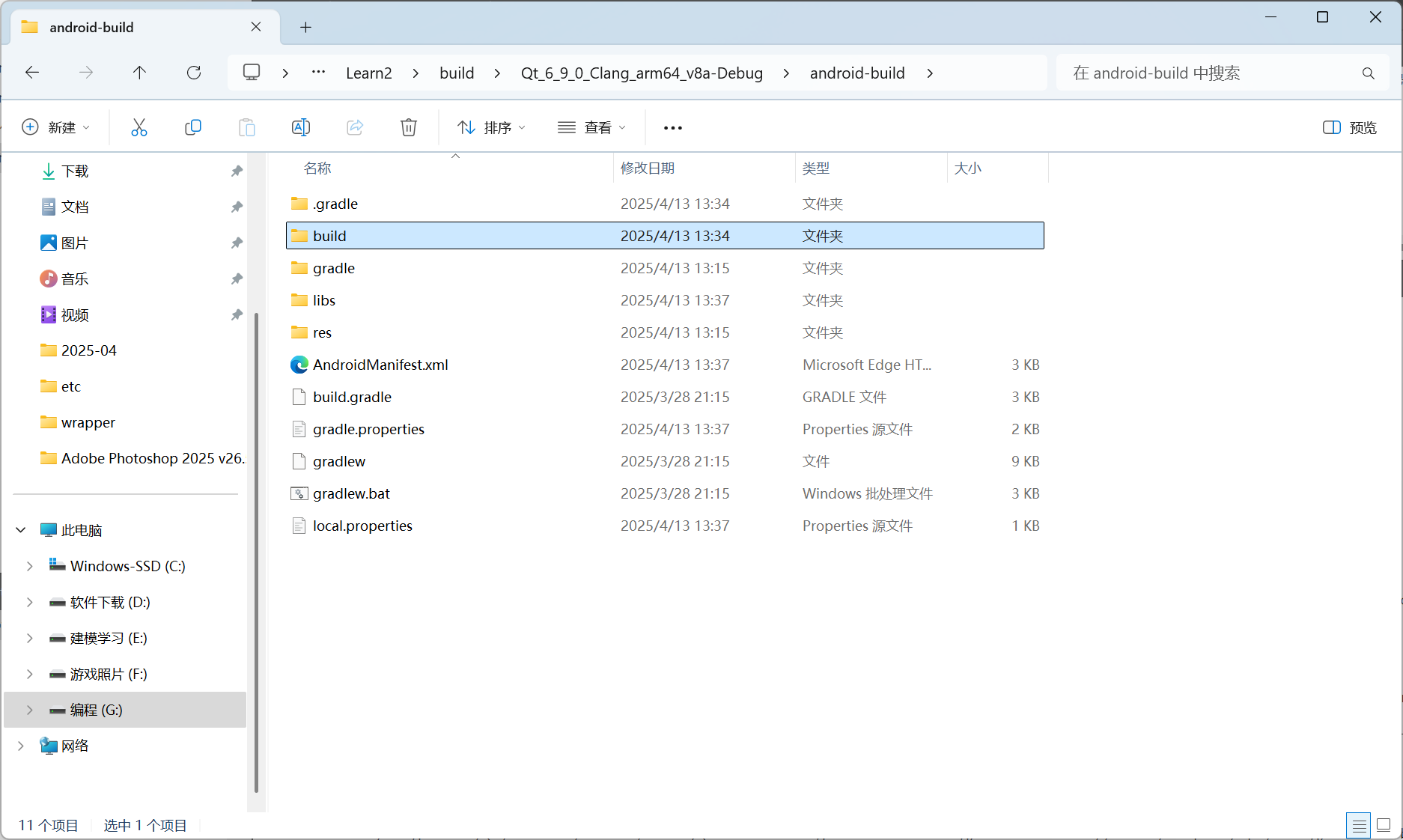Open the 2025-04 folder in sidebar

coord(88,350)
